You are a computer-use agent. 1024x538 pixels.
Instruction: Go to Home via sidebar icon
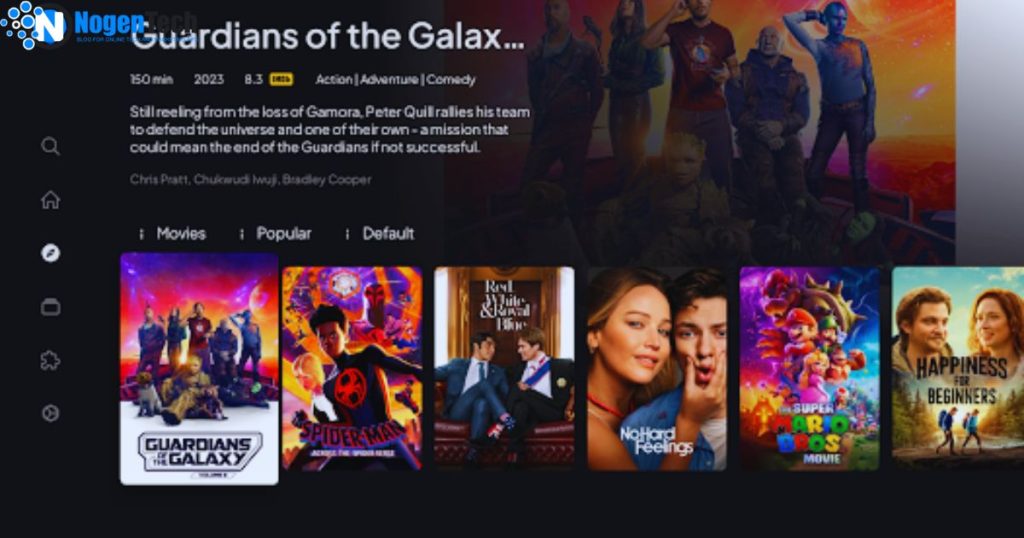pyautogui.click(x=50, y=200)
